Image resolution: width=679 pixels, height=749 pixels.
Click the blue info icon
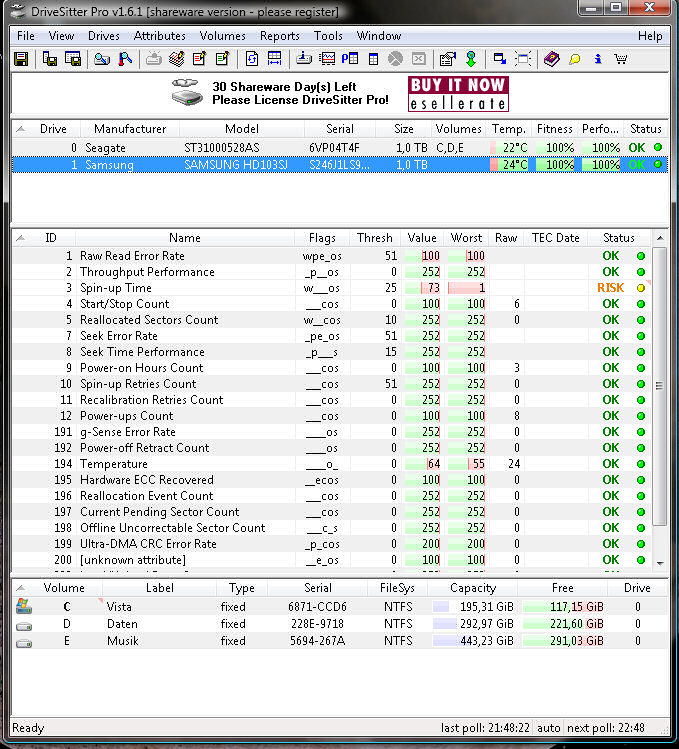(598, 59)
